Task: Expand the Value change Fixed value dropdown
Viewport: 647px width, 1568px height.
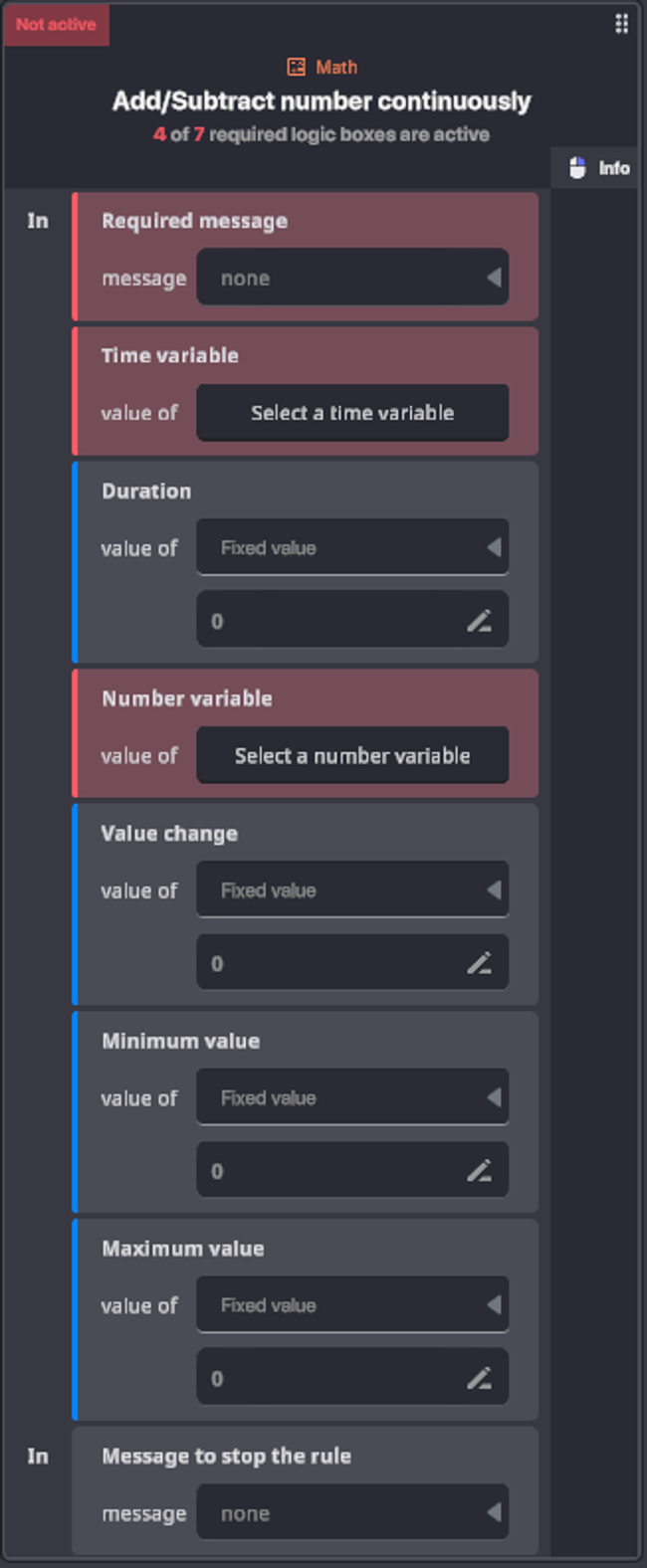Action: 352,890
